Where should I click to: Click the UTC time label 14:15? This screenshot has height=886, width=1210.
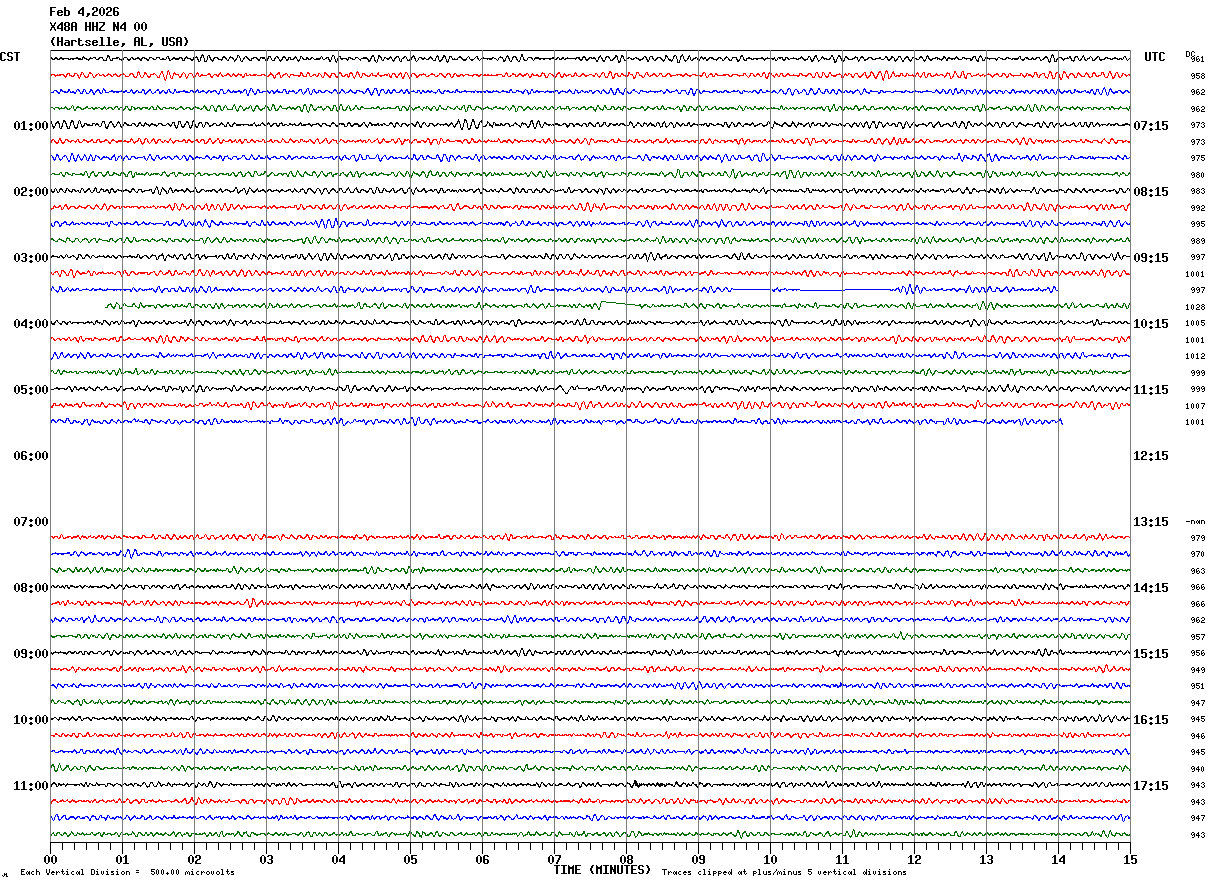[1151, 588]
